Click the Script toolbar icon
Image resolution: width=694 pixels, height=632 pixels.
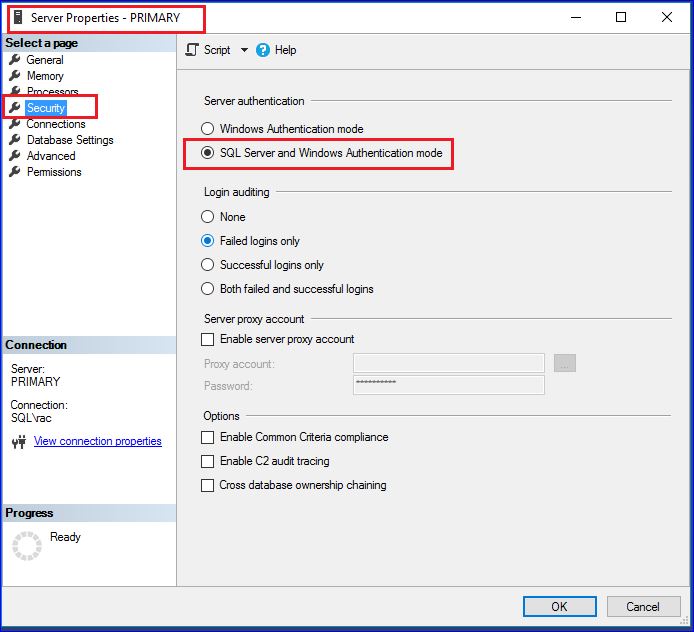[x=194, y=50]
